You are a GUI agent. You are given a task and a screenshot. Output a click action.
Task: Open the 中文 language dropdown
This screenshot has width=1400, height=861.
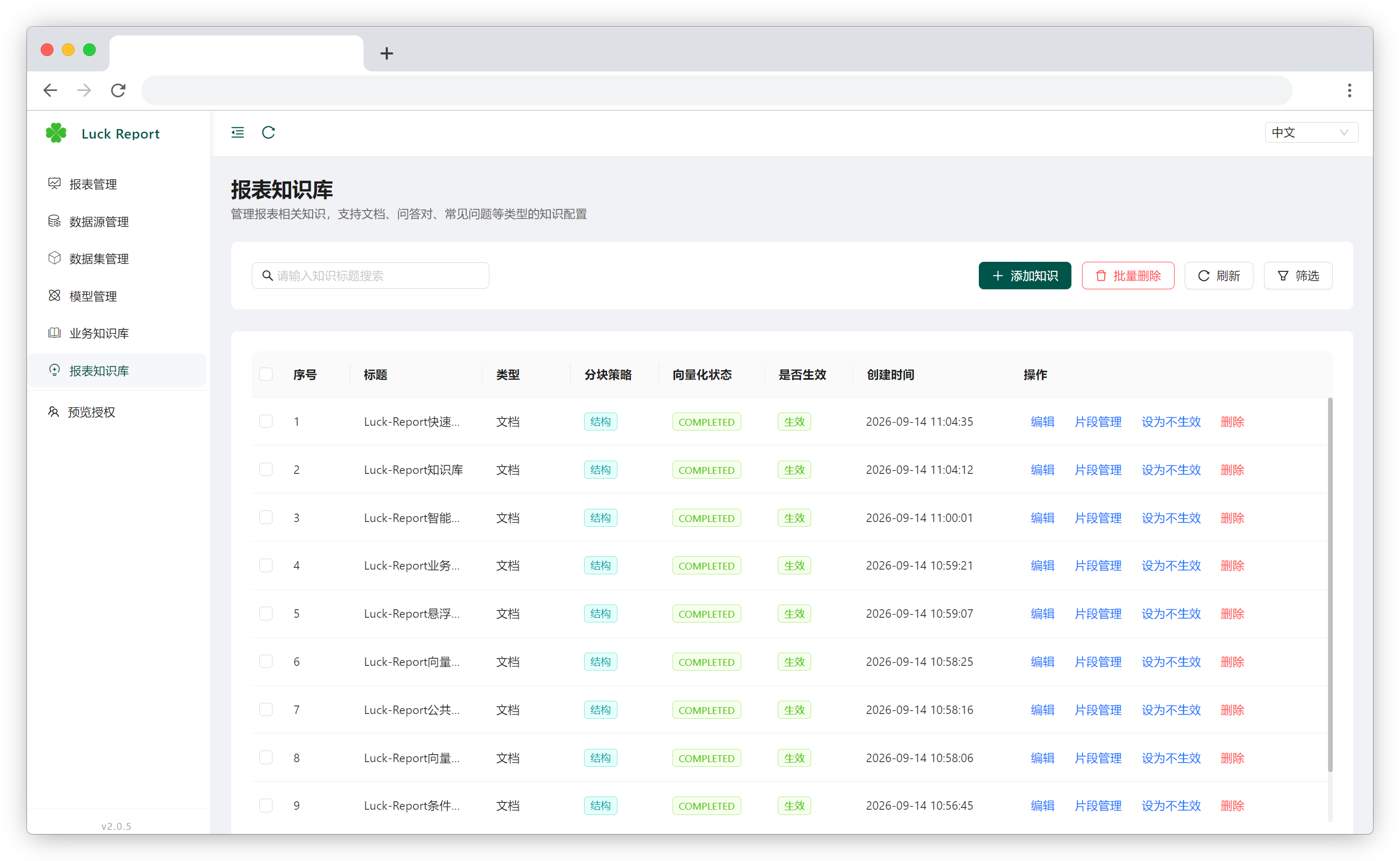coord(1311,133)
